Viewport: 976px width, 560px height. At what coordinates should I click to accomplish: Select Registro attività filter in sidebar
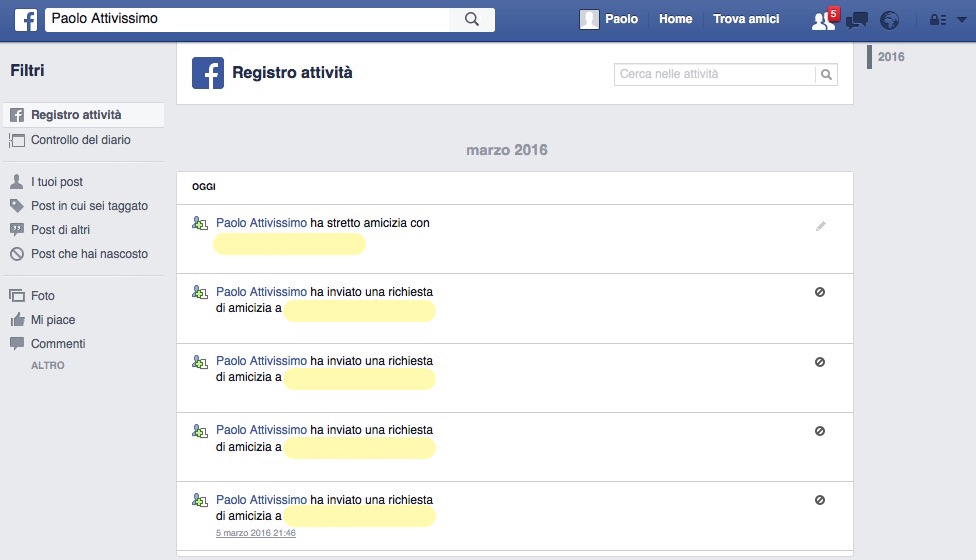coord(83,115)
